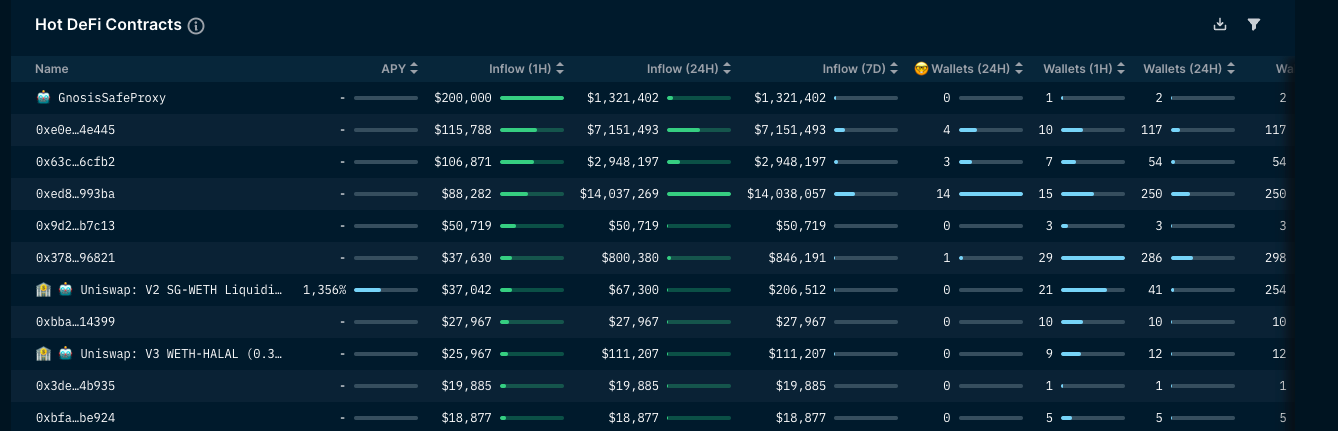
Task: Sort by Wallets (1H) using its sort arrows
Action: (1122, 69)
